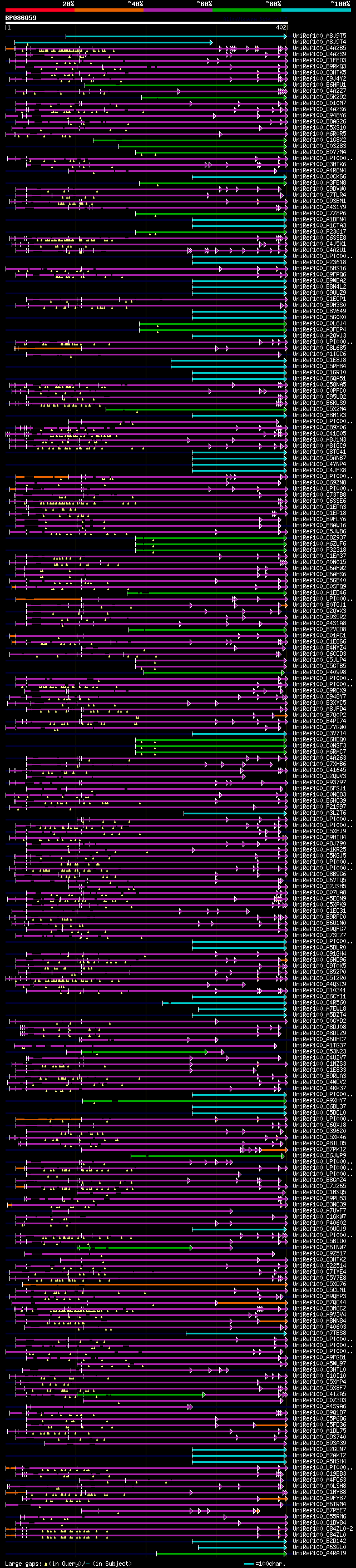The height and width of the screenshot is (1568, 356).
Task: Select the UniRef100_B6INW7 label
Action: tap(319, 1247)
